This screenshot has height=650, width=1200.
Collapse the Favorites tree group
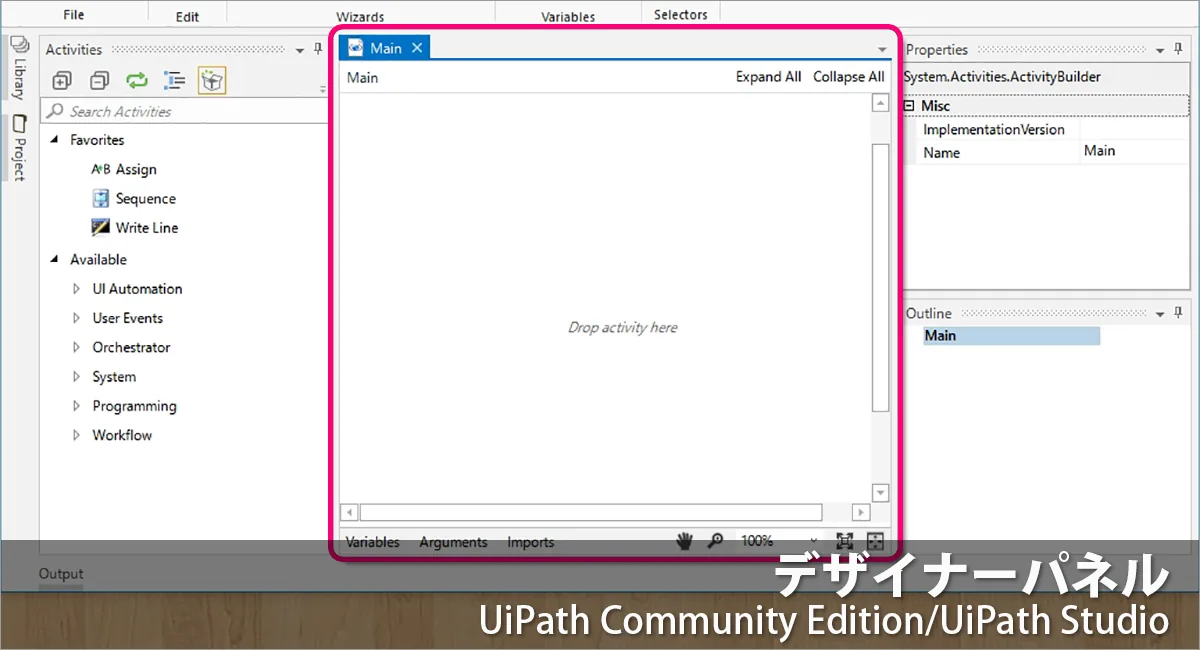click(x=54, y=140)
